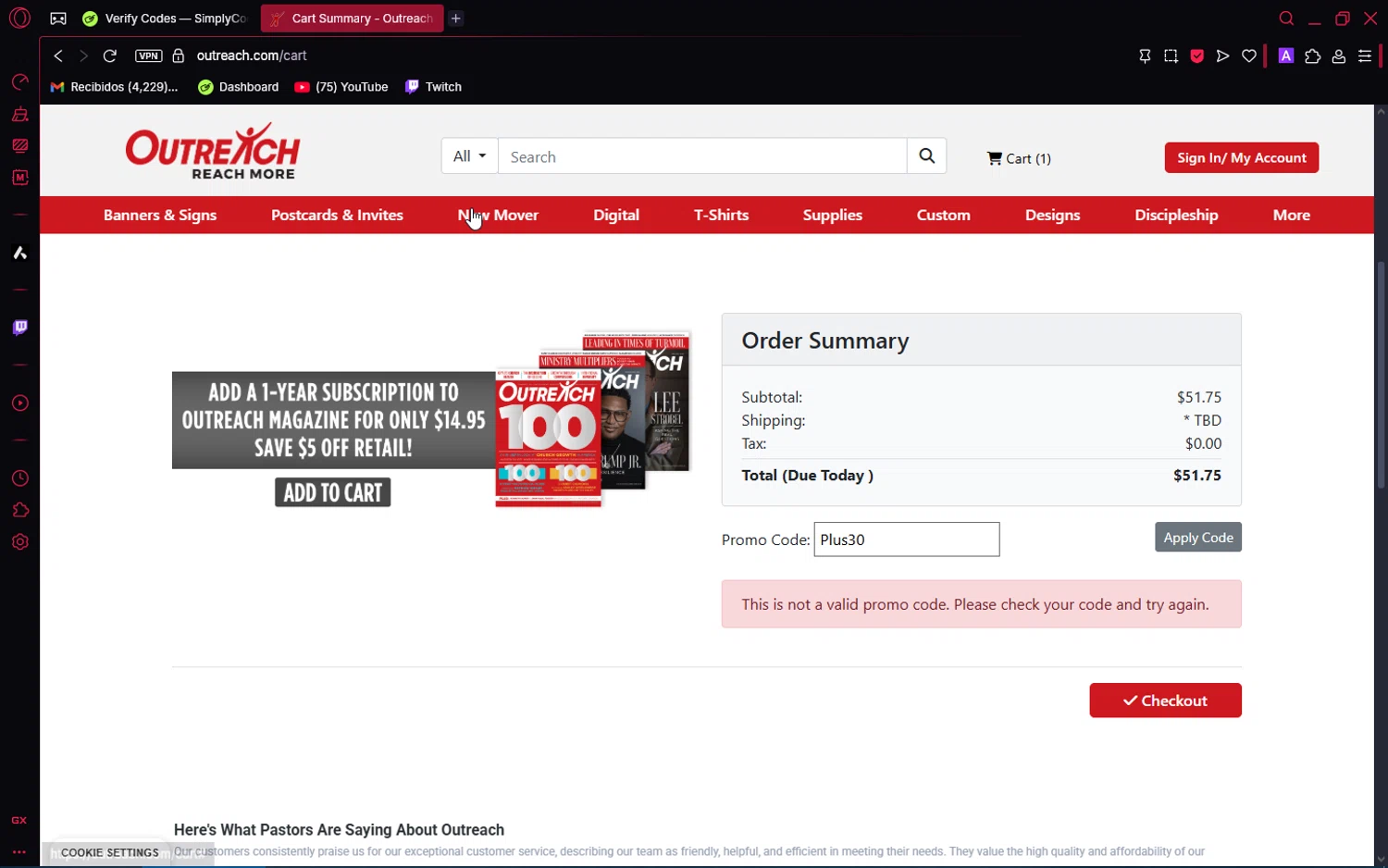This screenshot has height=868, width=1388.
Task: Open the Opera GX main menu logo
Action: 19,18
